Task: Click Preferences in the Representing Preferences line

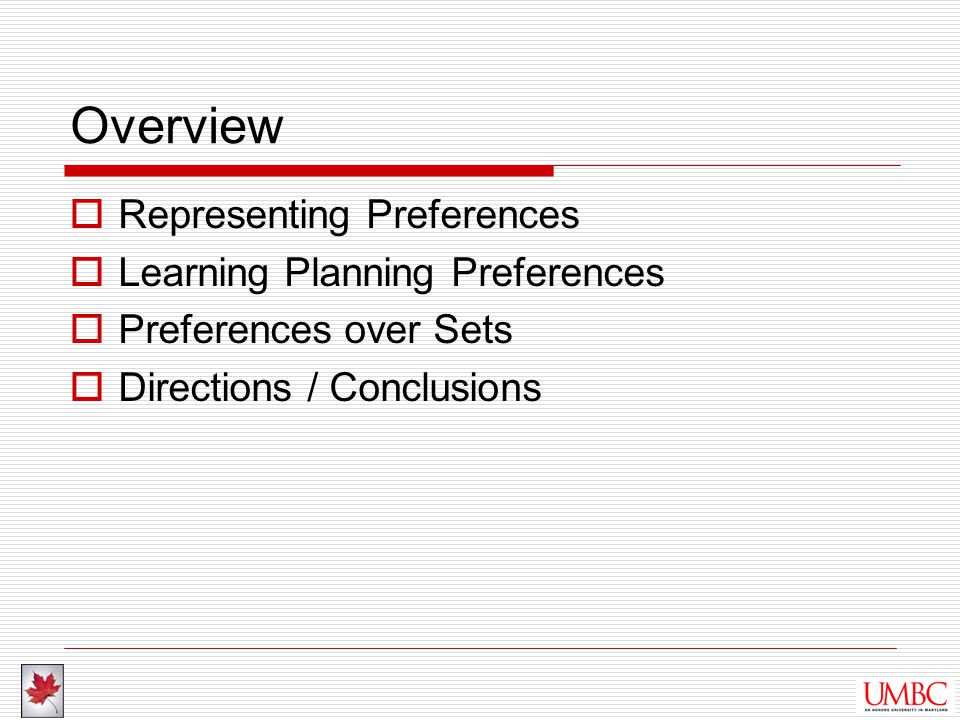Action: (473, 214)
